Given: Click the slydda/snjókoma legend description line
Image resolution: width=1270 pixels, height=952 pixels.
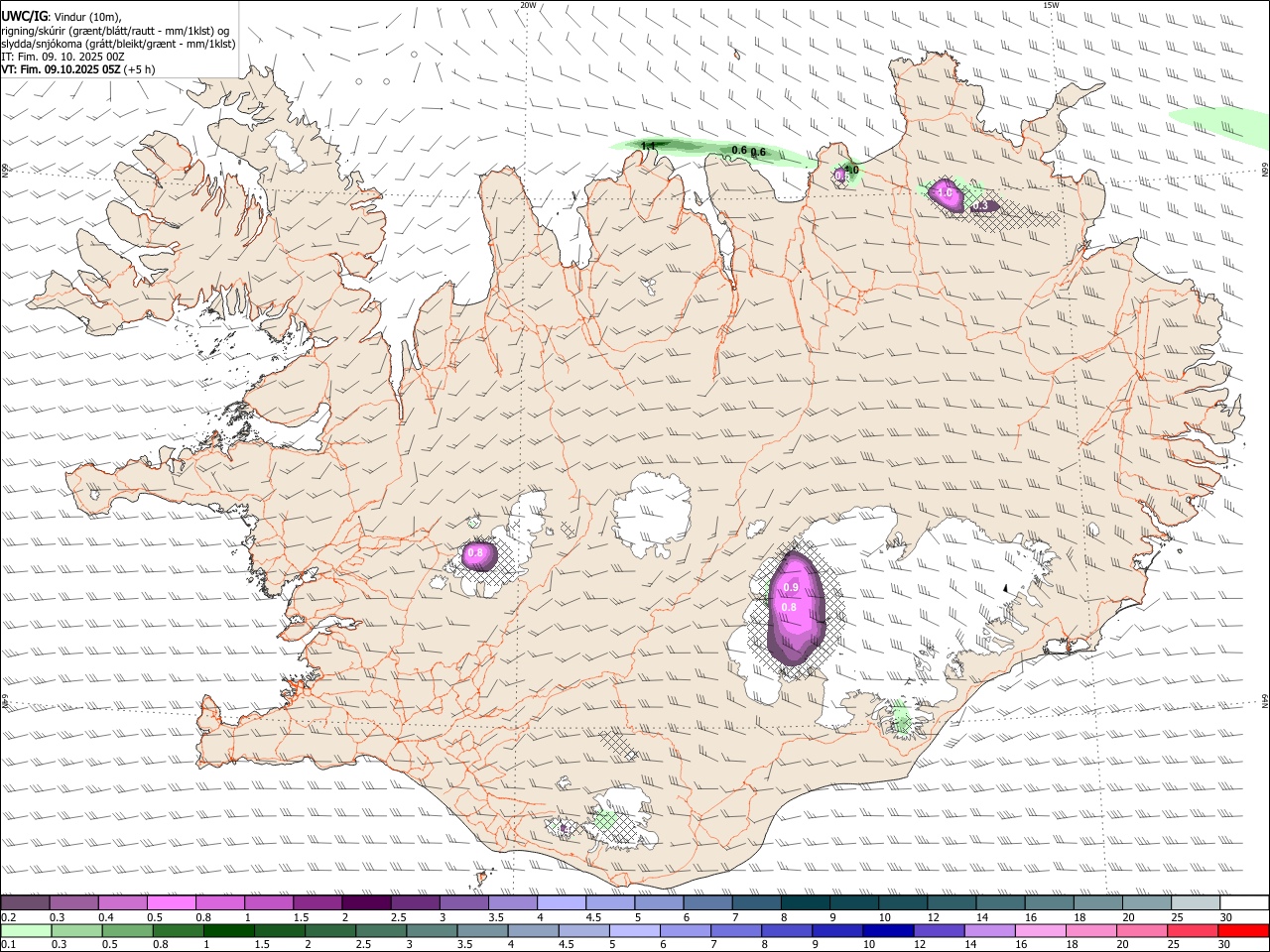Looking at the screenshot, I should coord(118,44).
